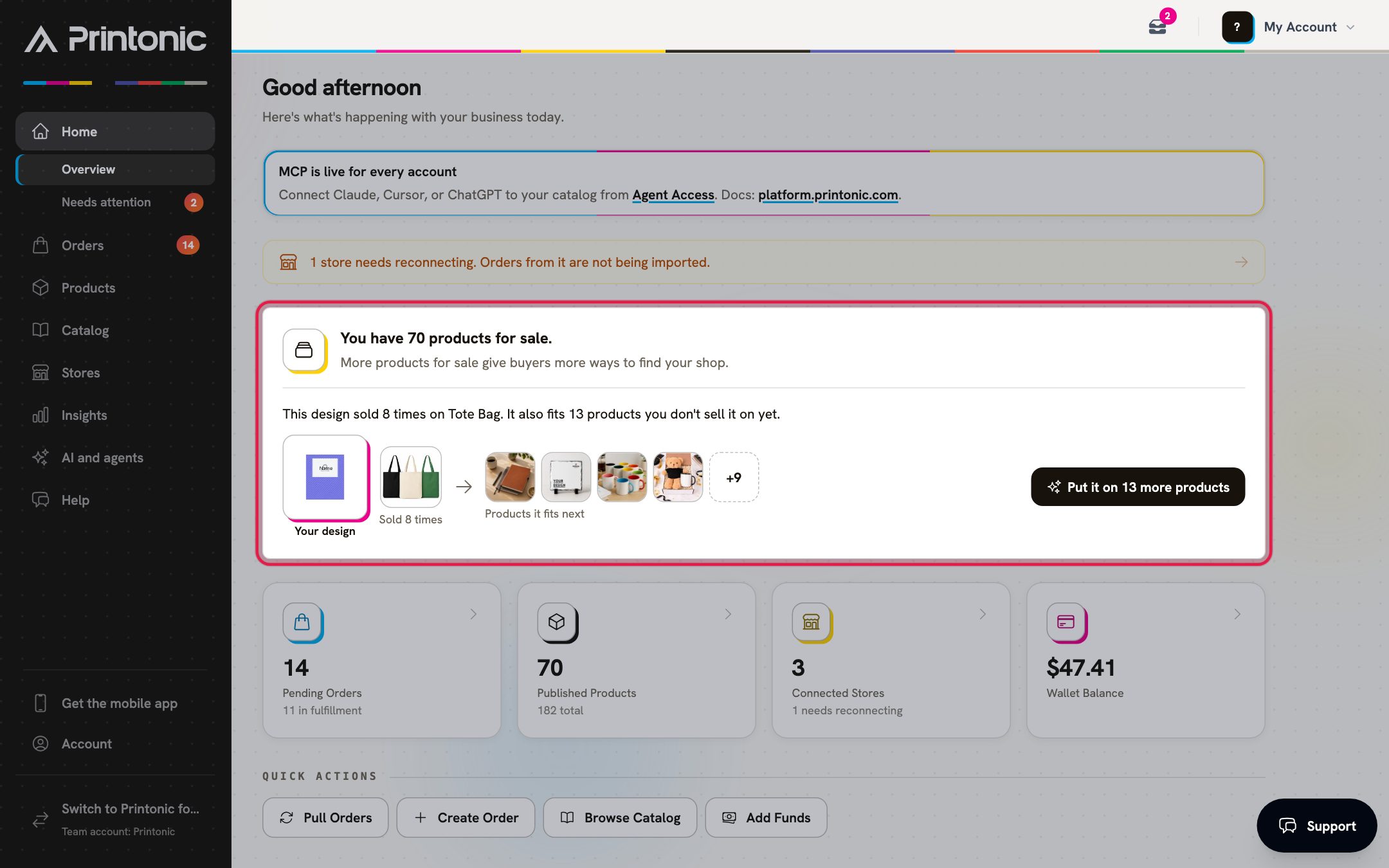Expand the Connected Stores card chevron
Viewport: 1389px width, 868px height.
point(983,614)
